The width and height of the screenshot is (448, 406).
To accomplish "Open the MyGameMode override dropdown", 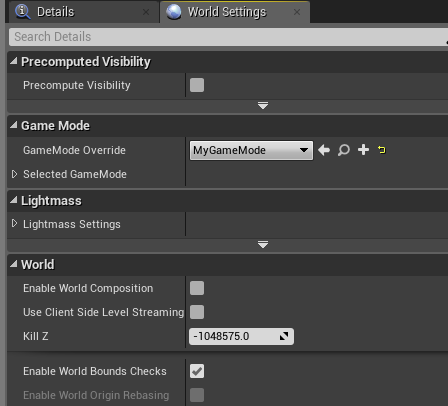I will tap(251, 150).
